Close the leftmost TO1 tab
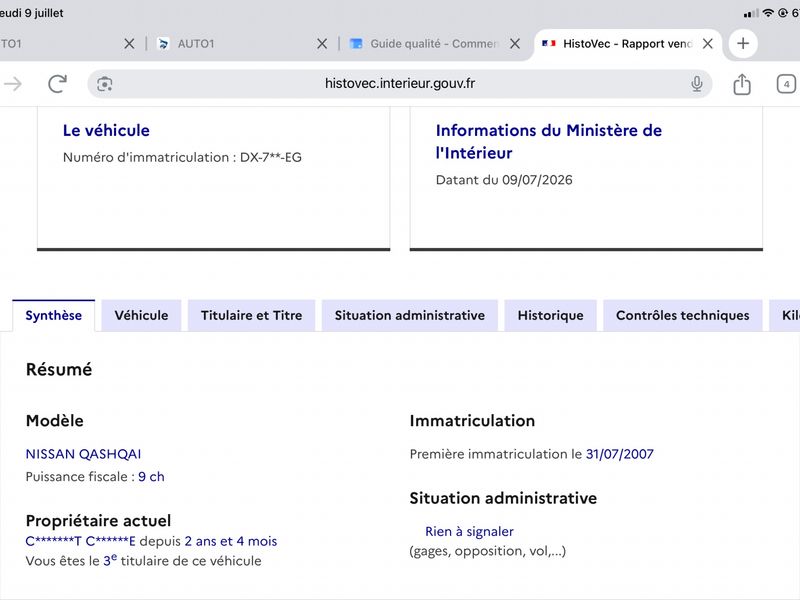The image size is (800, 600). 130,44
